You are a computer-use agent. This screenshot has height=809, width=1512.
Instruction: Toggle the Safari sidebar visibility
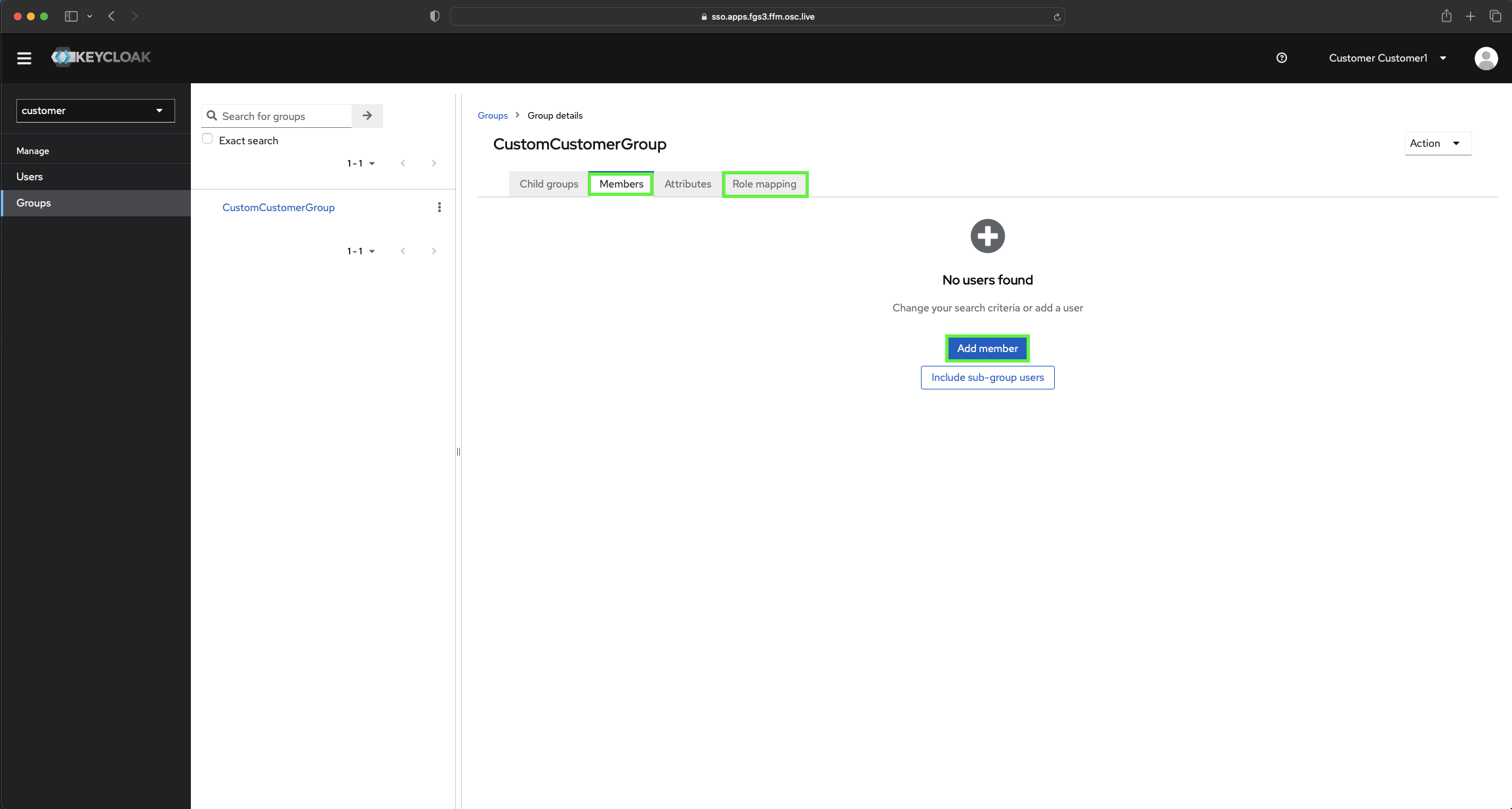click(x=71, y=16)
